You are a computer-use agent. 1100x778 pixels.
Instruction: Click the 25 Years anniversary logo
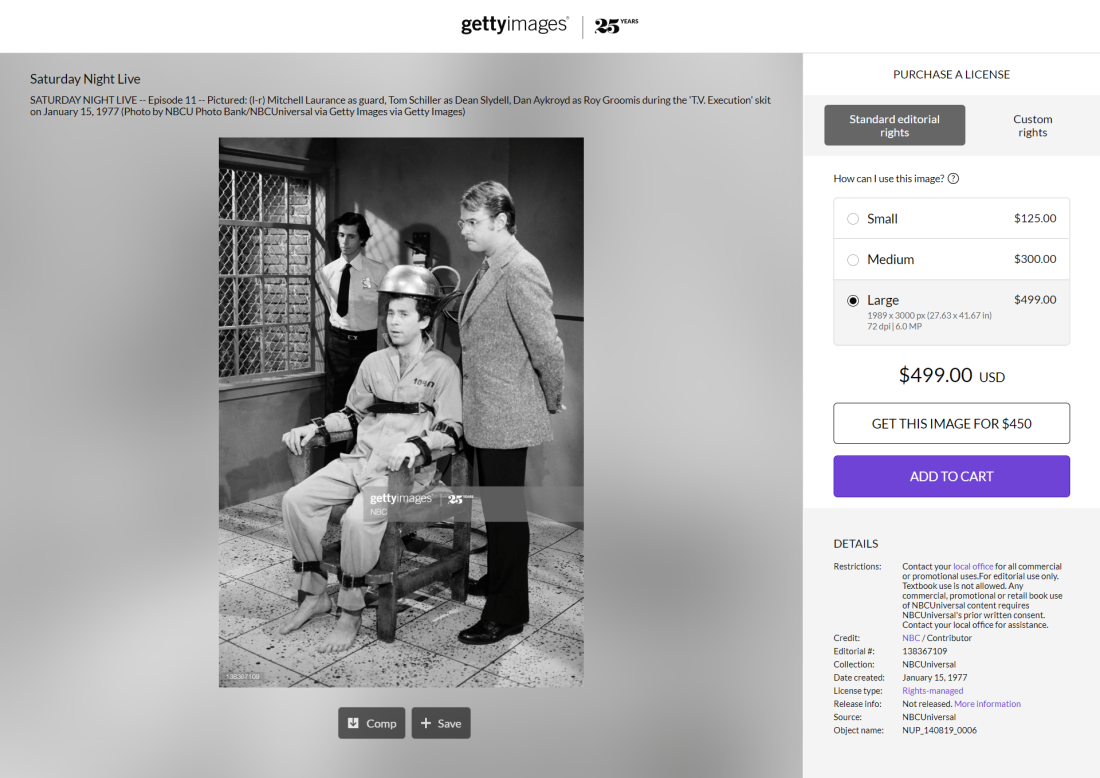click(x=617, y=26)
